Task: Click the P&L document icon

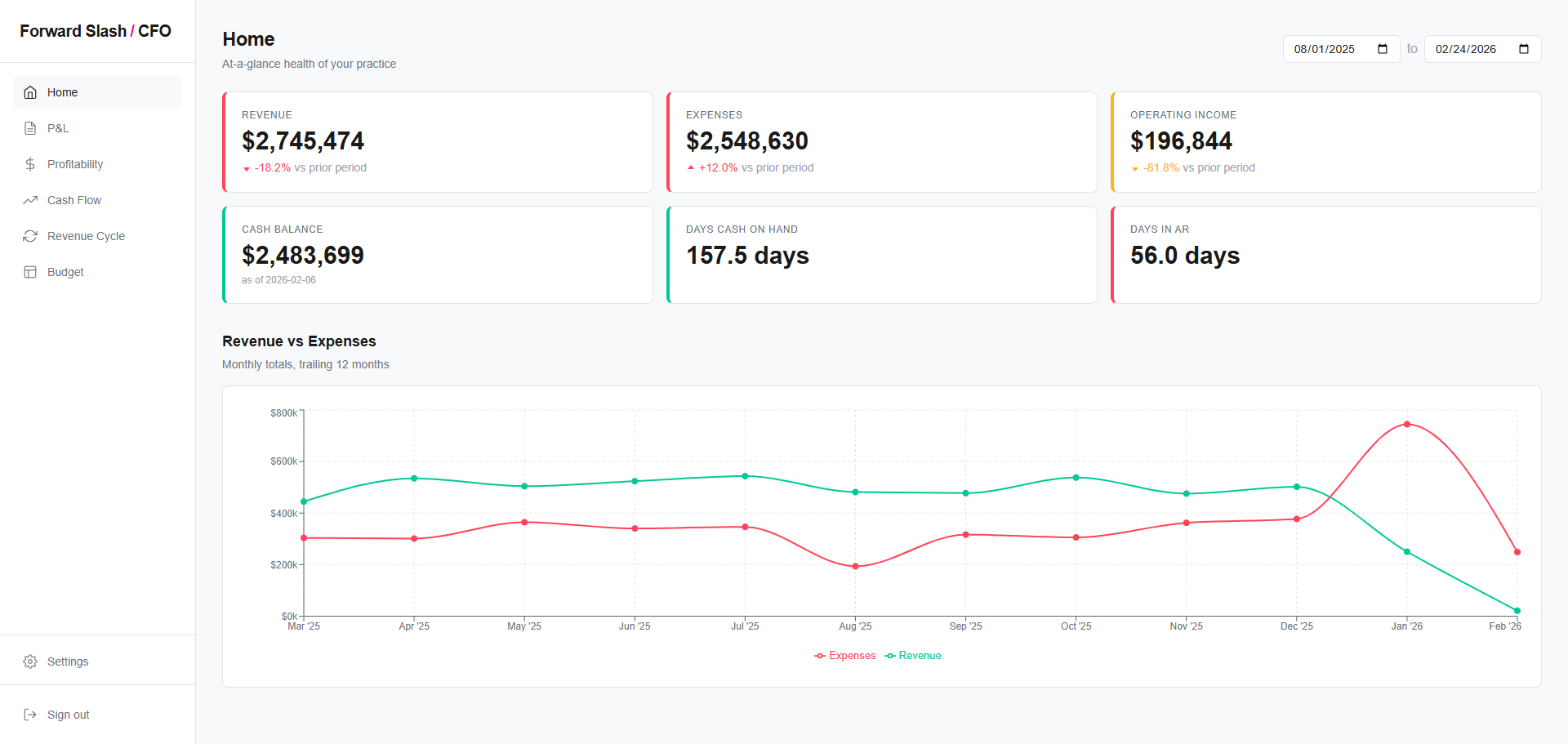Action: (30, 128)
